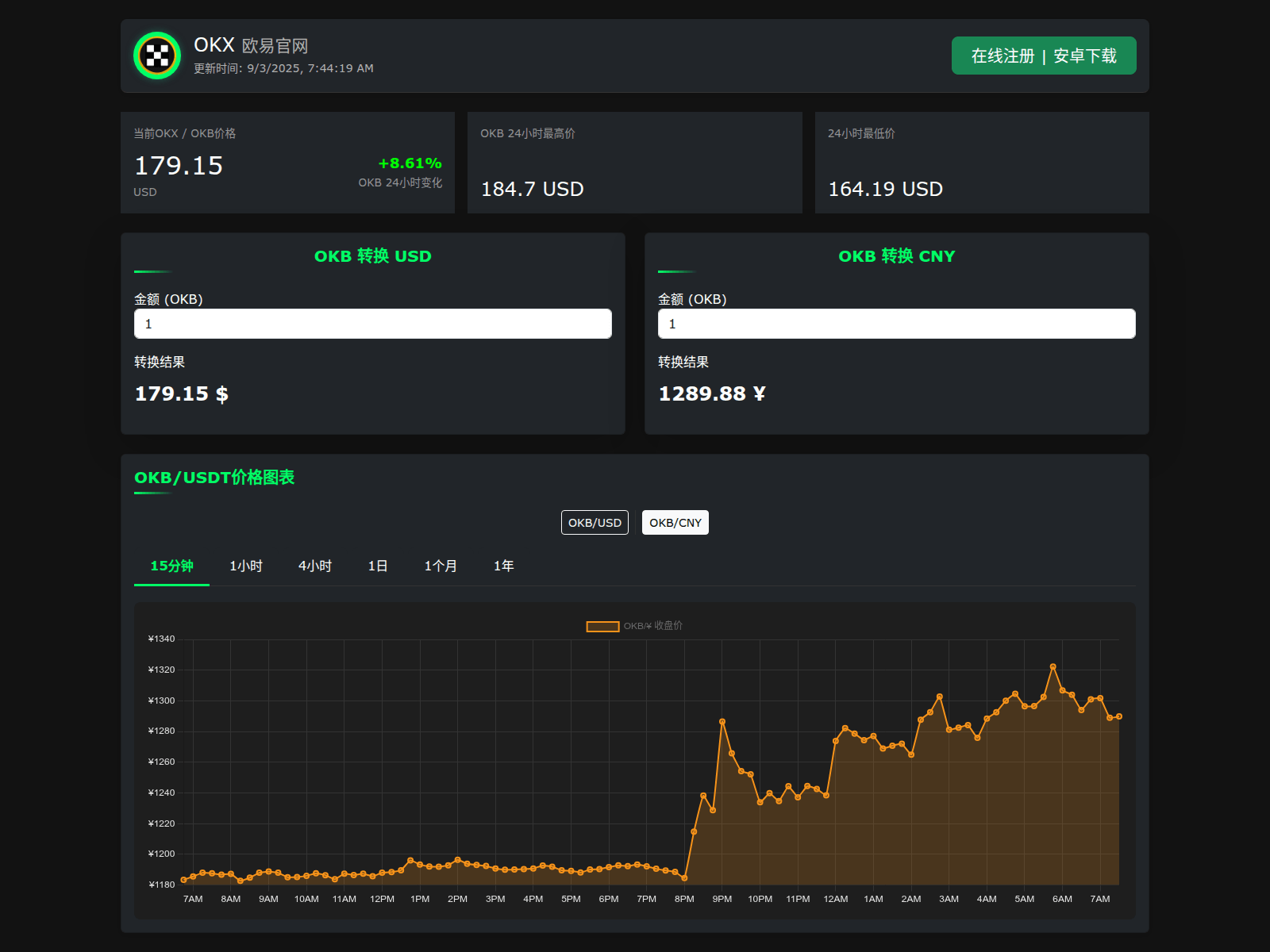Switch to the 1小时 timeframe tab
The height and width of the screenshot is (952, 1270).
click(246, 566)
